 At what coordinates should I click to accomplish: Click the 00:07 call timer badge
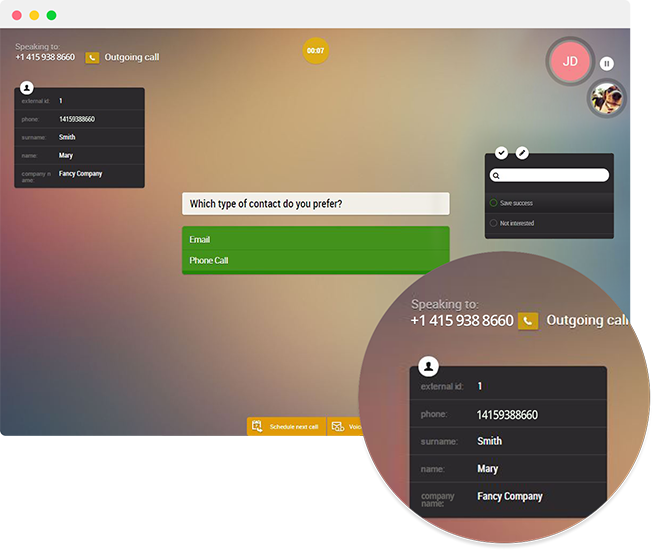point(315,50)
